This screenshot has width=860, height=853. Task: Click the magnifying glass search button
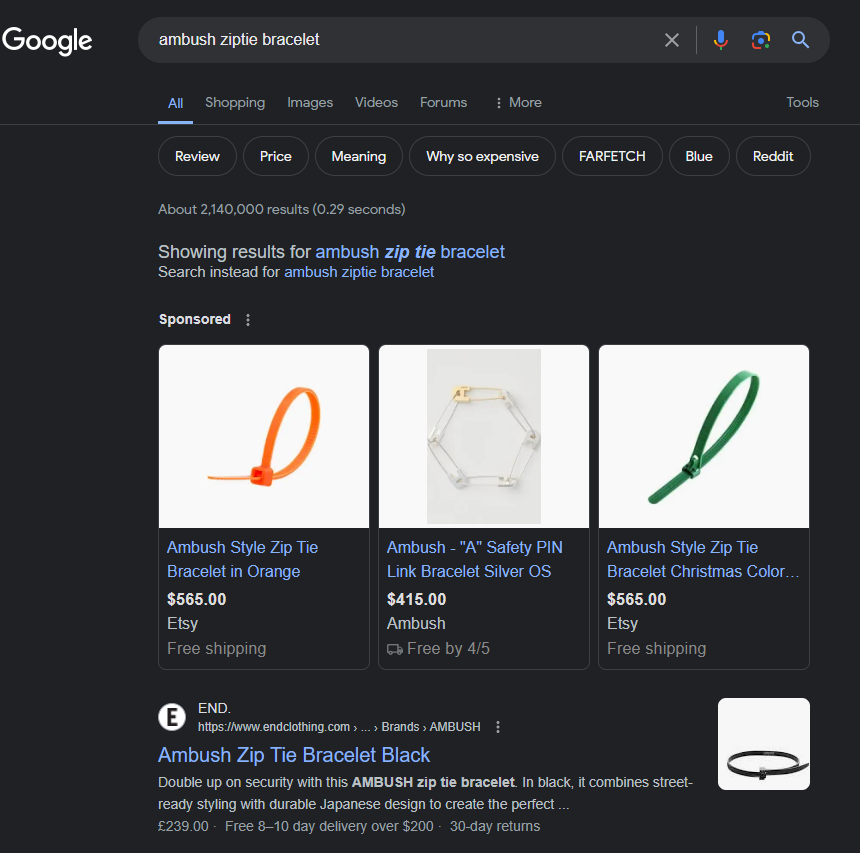click(800, 40)
